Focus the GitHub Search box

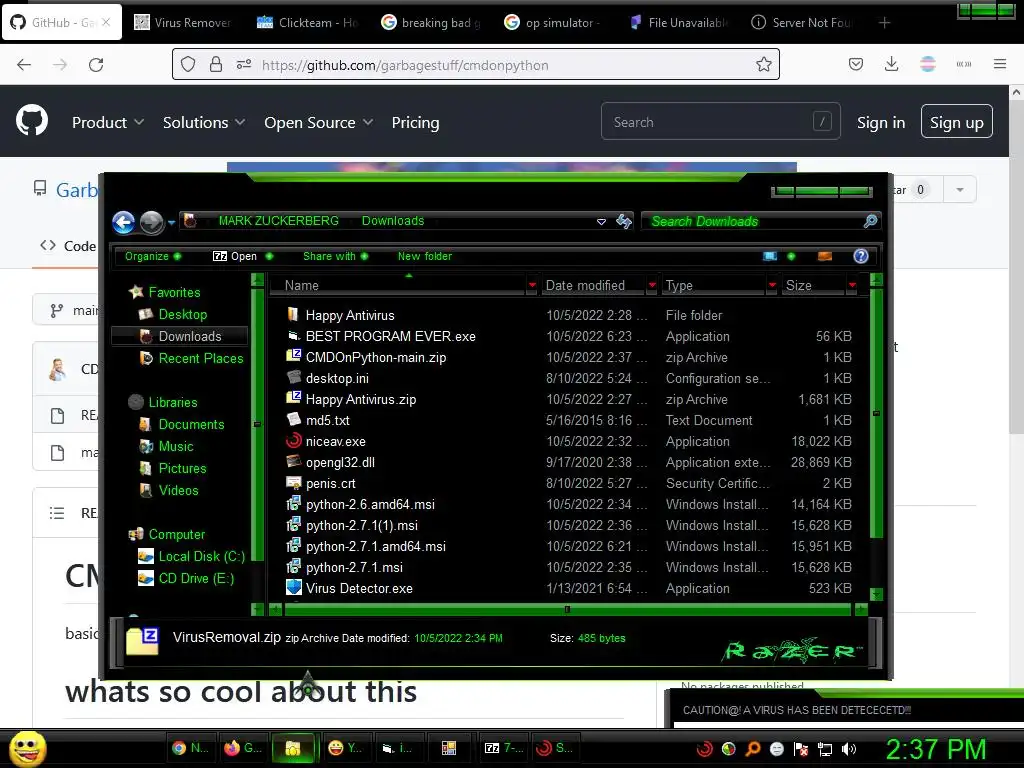(x=720, y=121)
